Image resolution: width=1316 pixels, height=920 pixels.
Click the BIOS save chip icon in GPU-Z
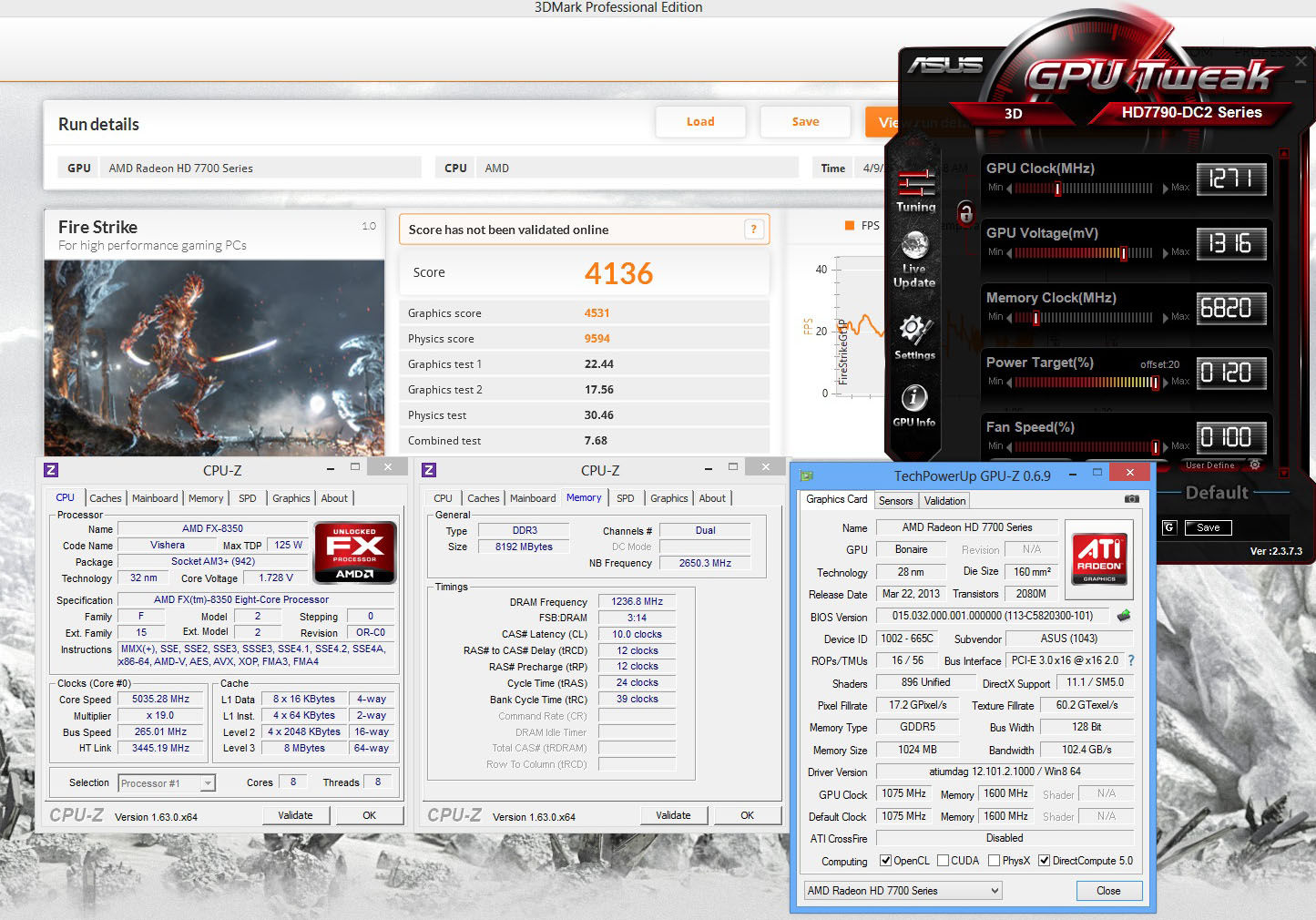tap(1124, 616)
